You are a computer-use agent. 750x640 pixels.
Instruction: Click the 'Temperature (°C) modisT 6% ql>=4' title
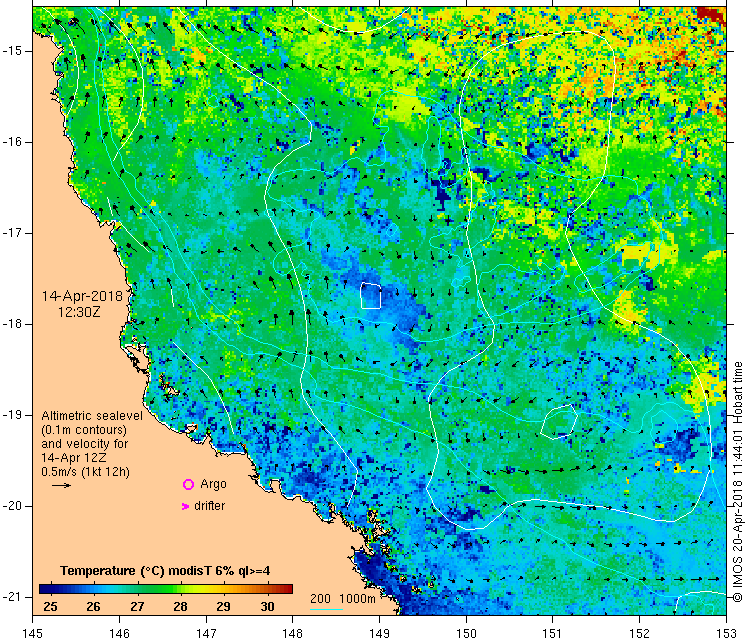pyautogui.click(x=165, y=571)
